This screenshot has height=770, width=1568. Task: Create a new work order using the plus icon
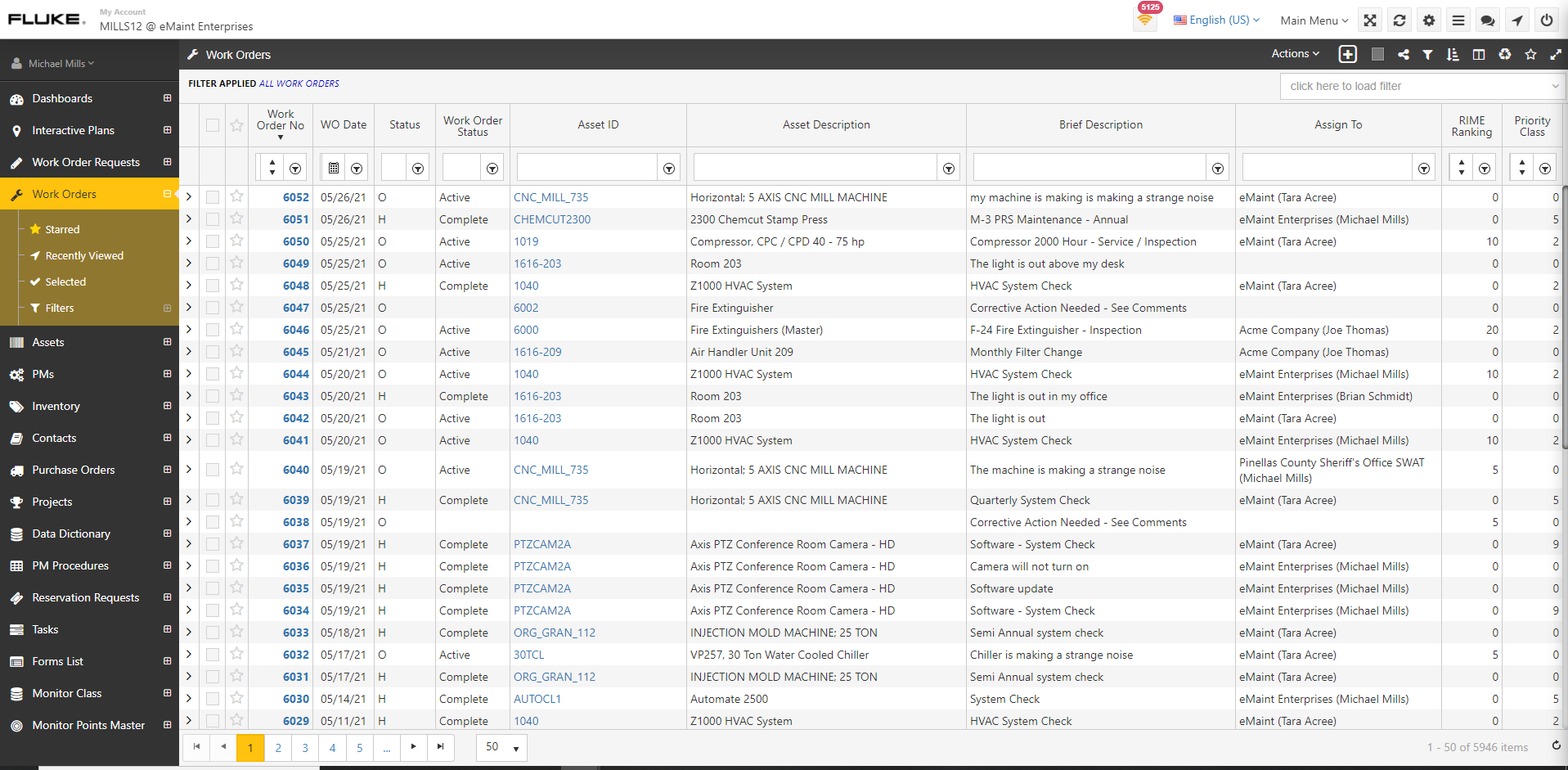pyautogui.click(x=1347, y=54)
